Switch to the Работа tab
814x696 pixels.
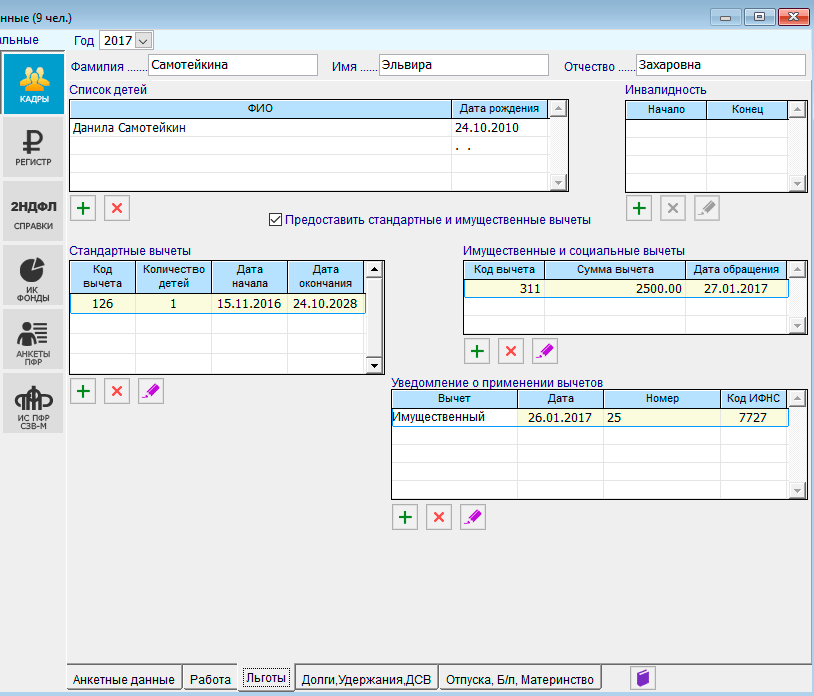pos(210,679)
